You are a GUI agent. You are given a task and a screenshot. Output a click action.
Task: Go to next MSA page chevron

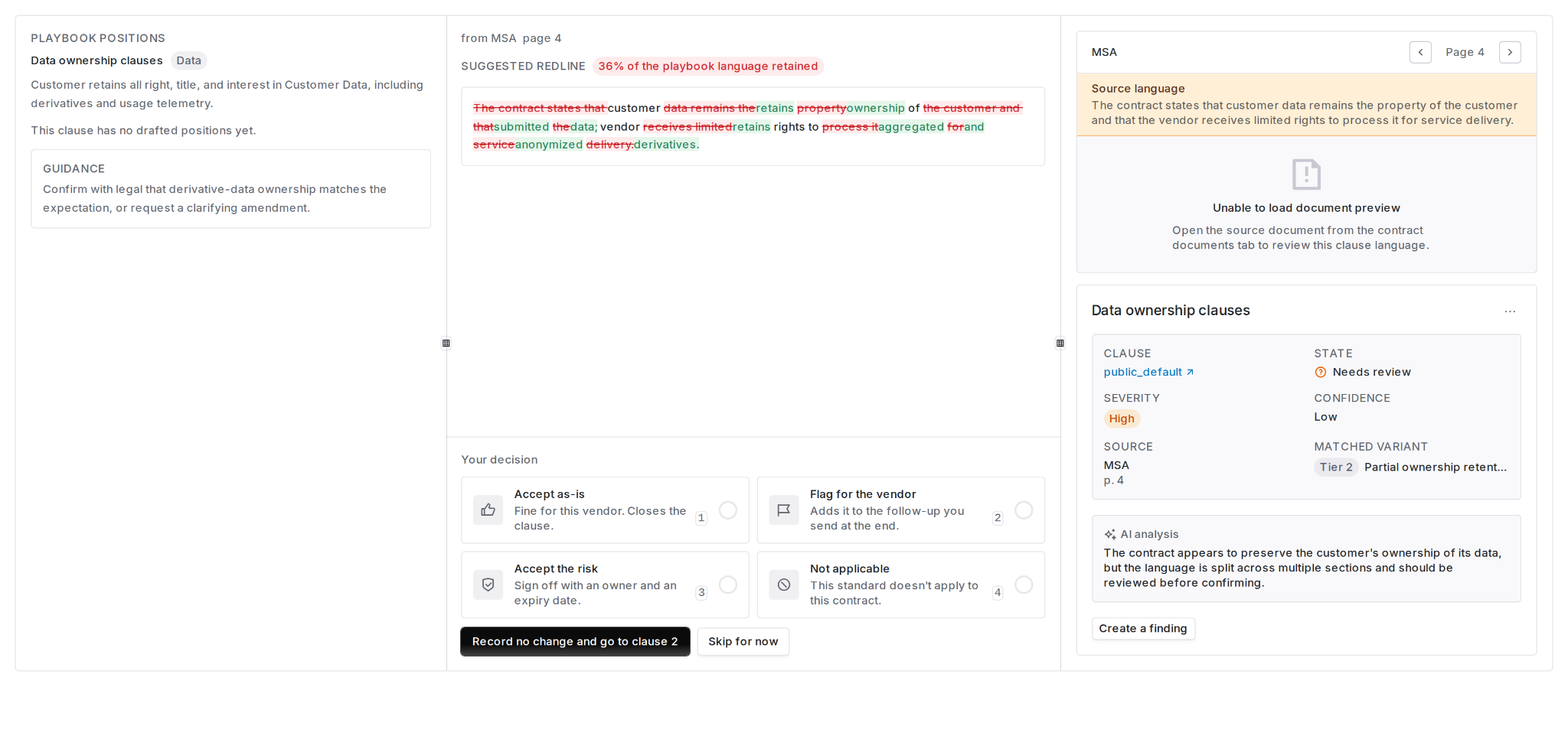(1510, 52)
